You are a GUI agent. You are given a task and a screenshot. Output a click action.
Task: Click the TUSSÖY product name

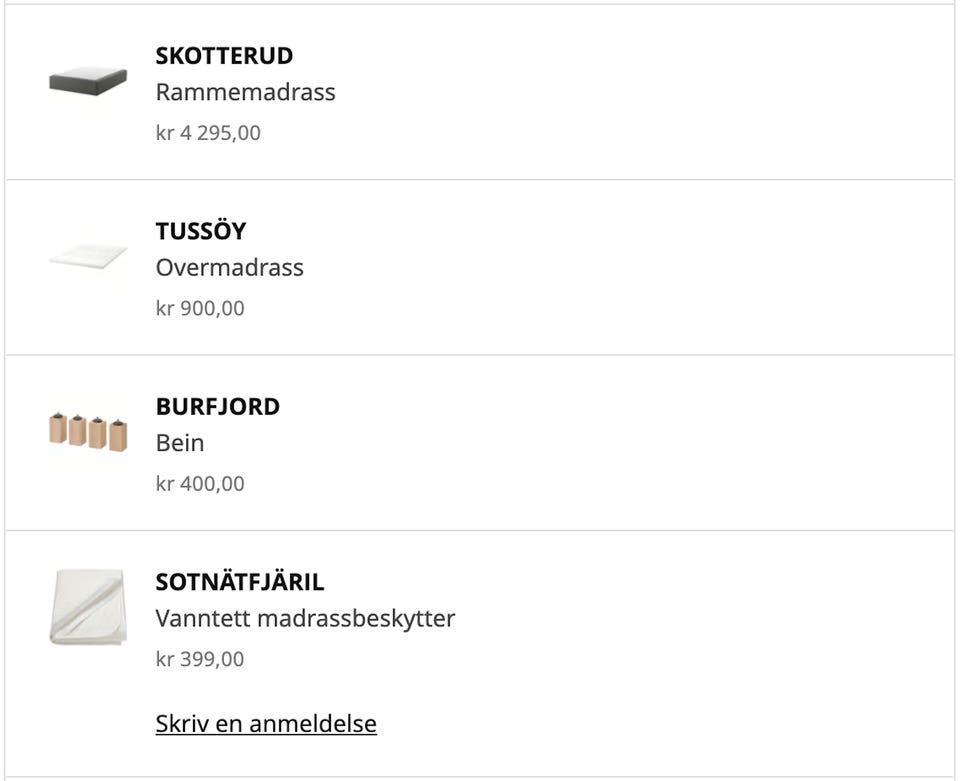click(x=201, y=231)
